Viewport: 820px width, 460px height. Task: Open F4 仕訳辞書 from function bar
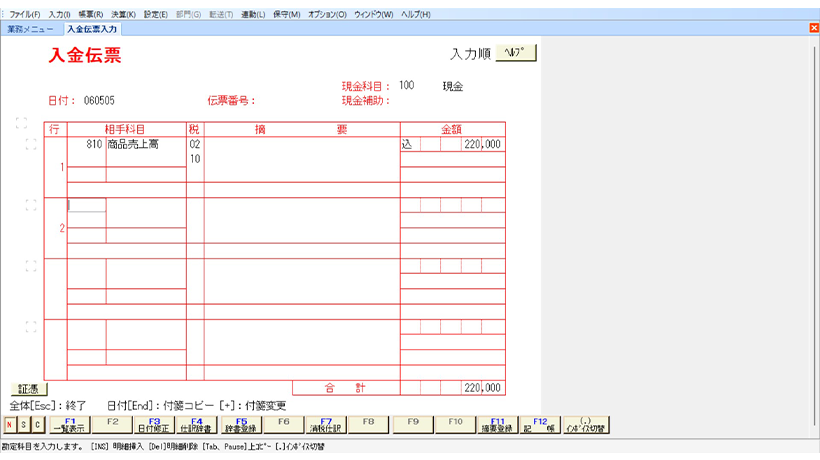198,425
